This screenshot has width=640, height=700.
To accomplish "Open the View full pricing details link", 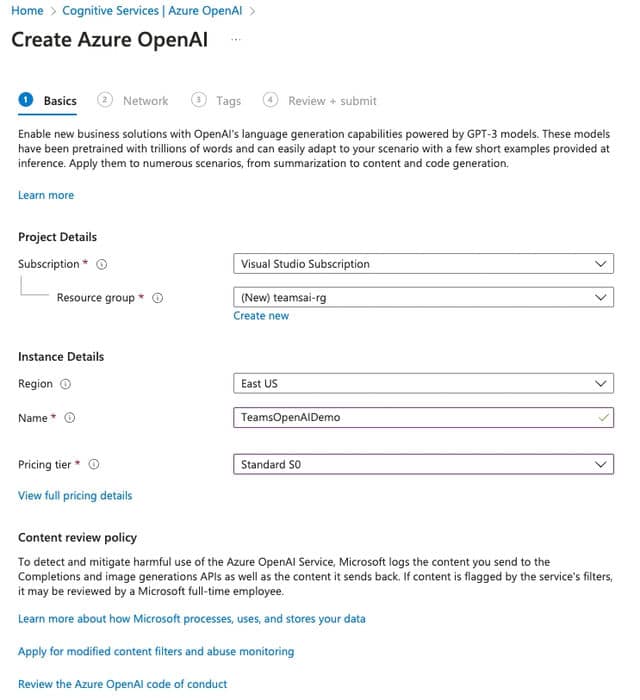I will click(75, 495).
